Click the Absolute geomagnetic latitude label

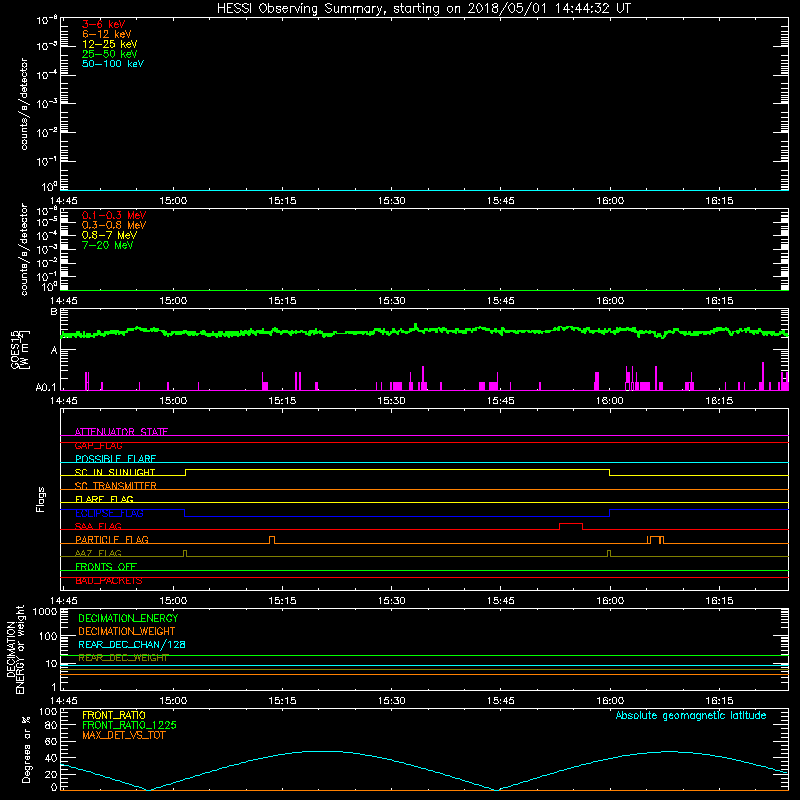click(691, 715)
